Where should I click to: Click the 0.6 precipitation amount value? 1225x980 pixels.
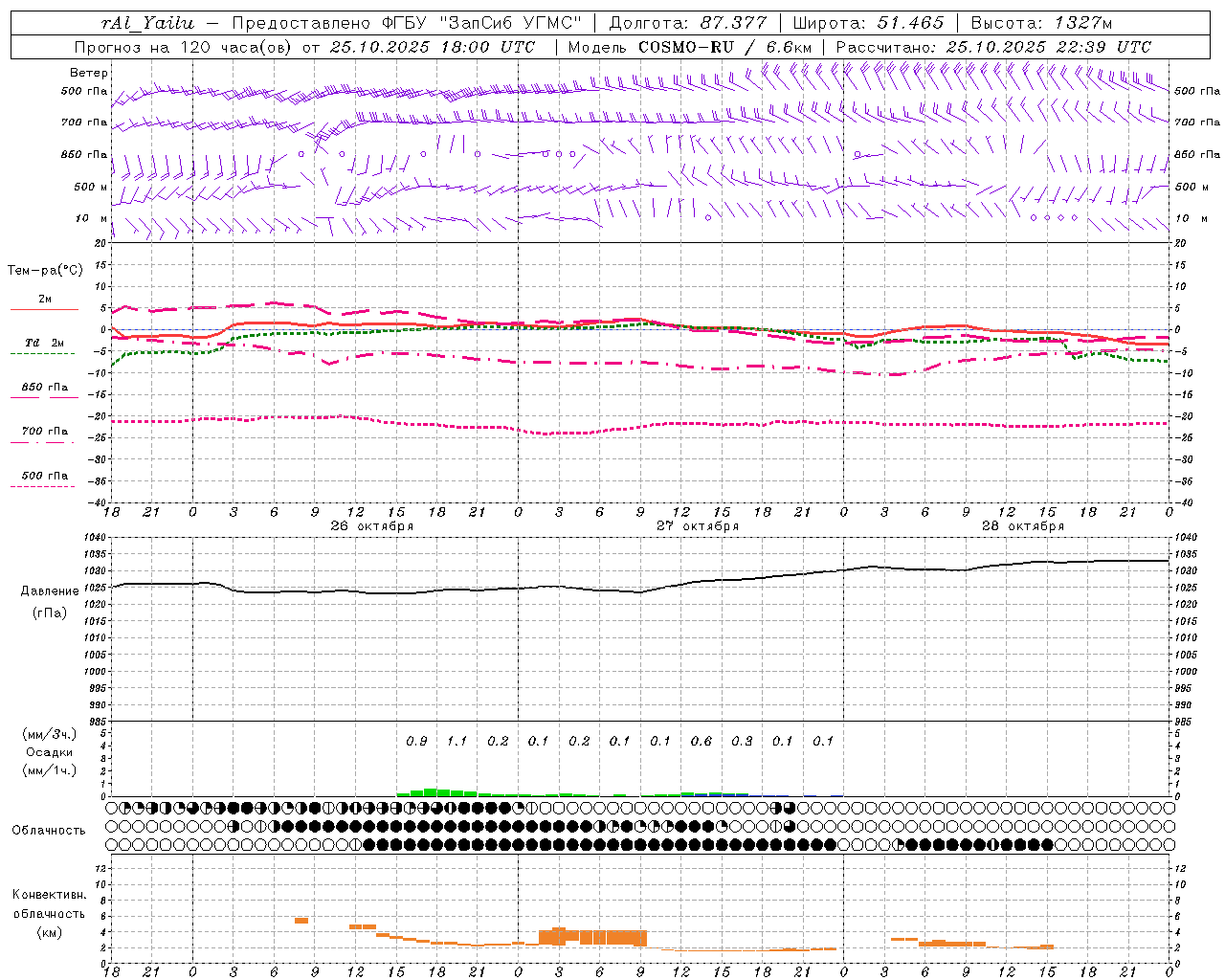tap(702, 741)
